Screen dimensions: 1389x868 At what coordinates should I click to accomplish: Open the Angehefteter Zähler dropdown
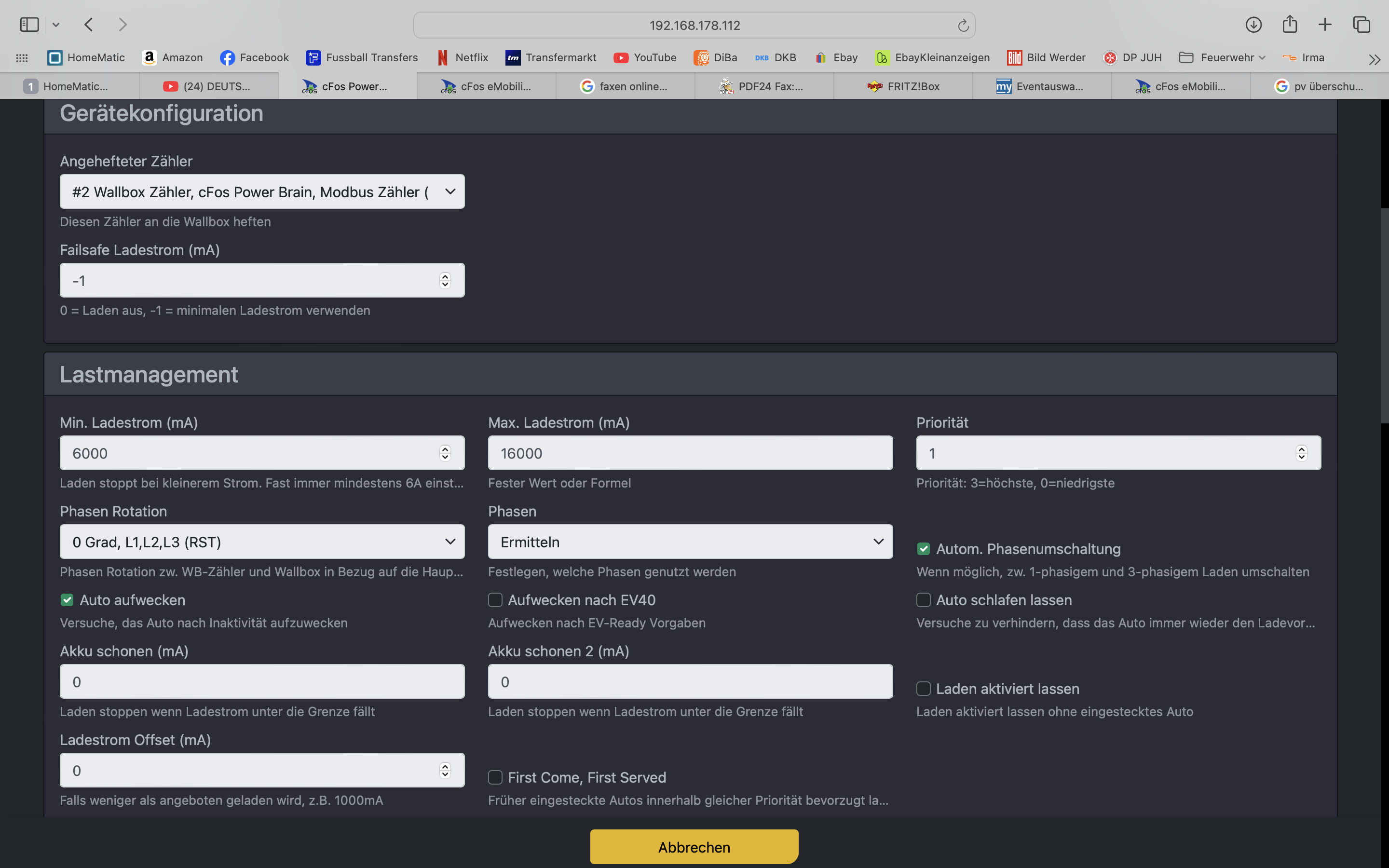(262, 192)
